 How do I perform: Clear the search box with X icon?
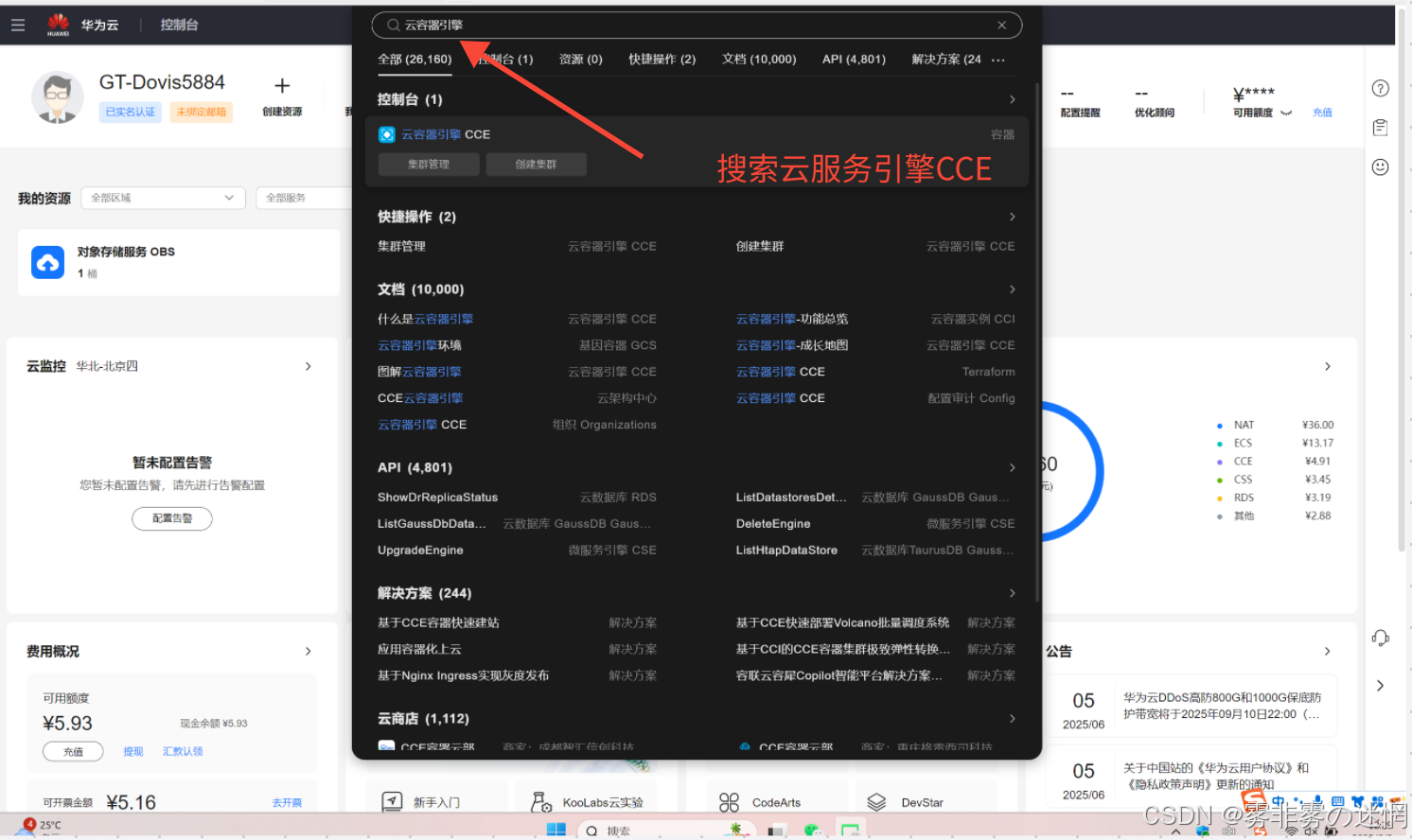(x=1001, y=26)
